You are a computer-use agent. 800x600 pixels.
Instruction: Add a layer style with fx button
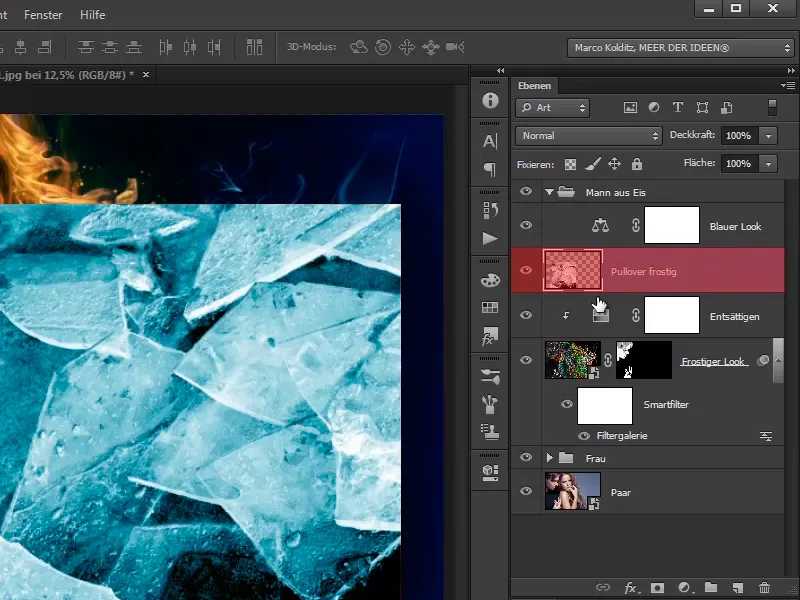[x=631, y=588]
